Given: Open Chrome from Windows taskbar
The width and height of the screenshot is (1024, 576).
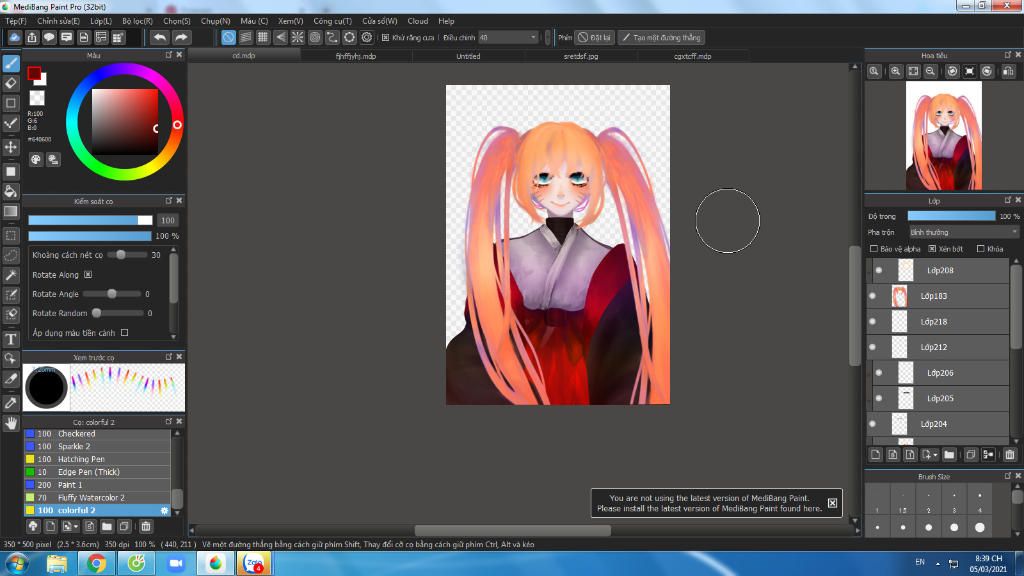Looking at the screenshot, I should click(x=96, y=563).
